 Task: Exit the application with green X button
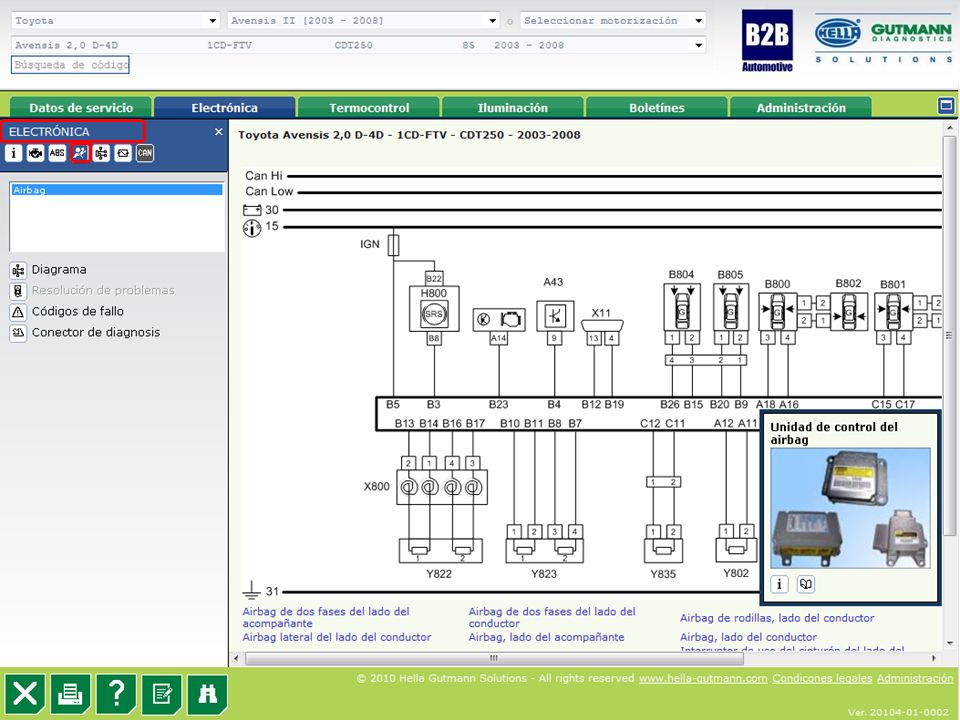25,694
